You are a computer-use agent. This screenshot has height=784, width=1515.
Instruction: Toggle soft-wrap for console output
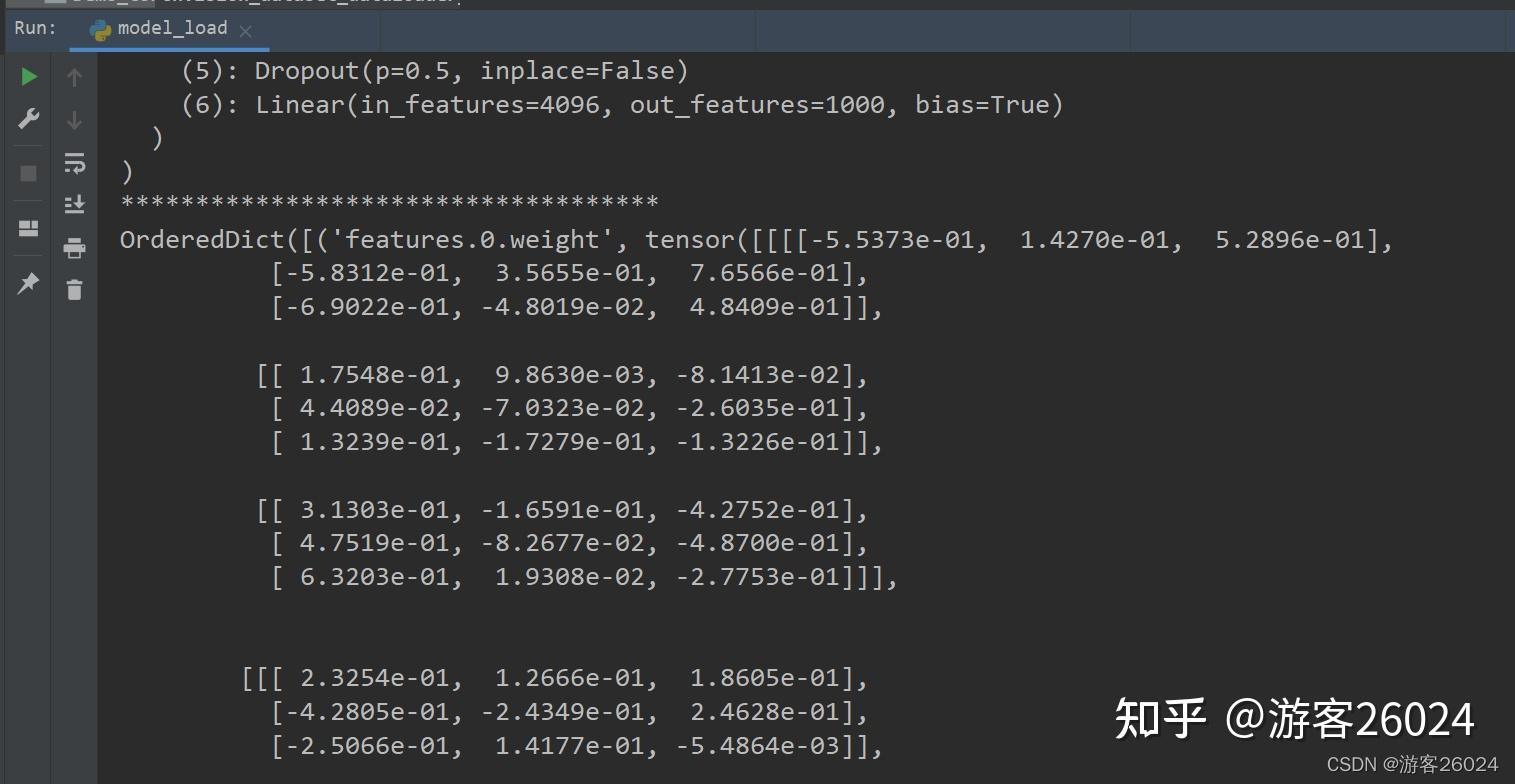pos(75,163)
